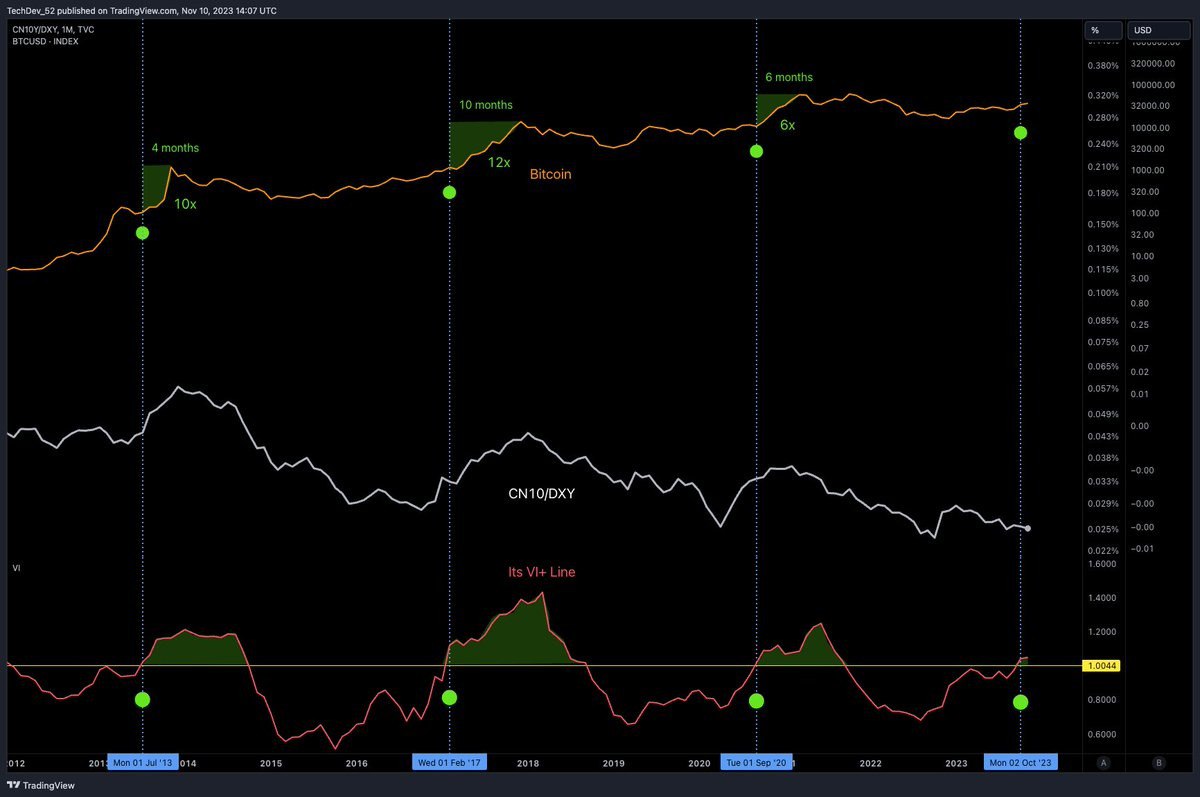Select the Mon 01 Jul '13 date marker

143,763
